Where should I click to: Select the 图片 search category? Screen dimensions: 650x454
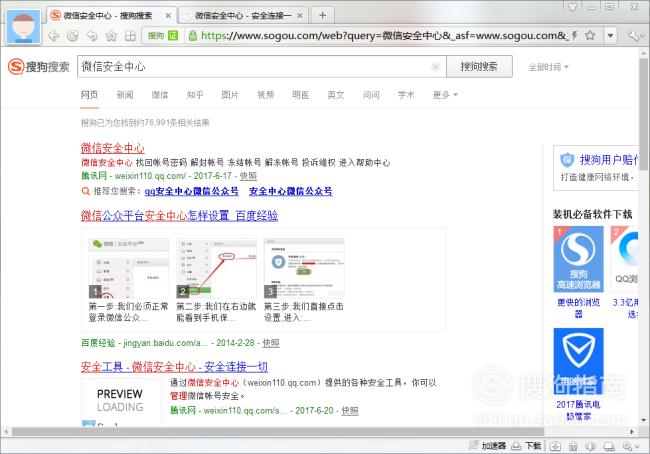pos(230,95)
